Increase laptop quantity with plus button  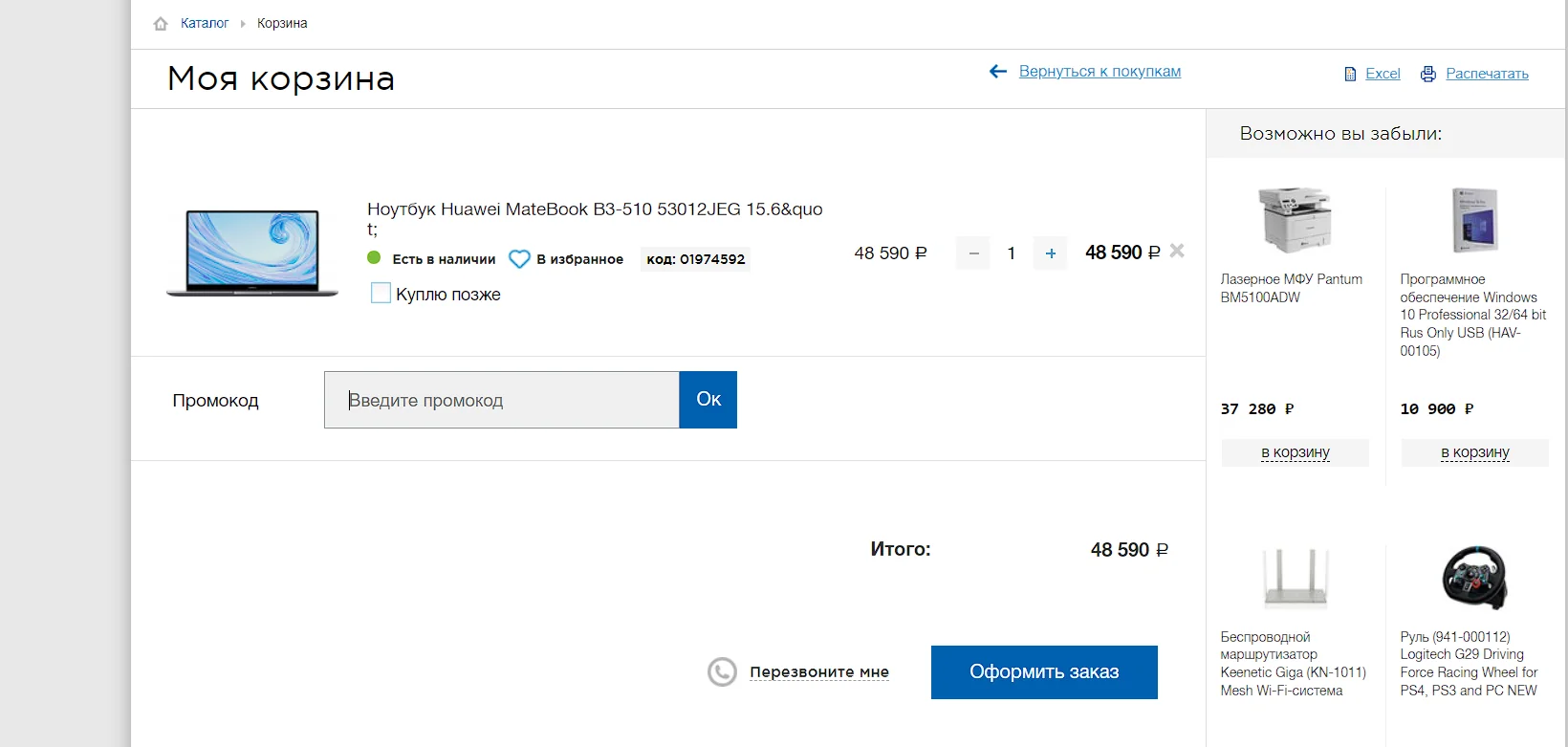[x=1051, y=253]
